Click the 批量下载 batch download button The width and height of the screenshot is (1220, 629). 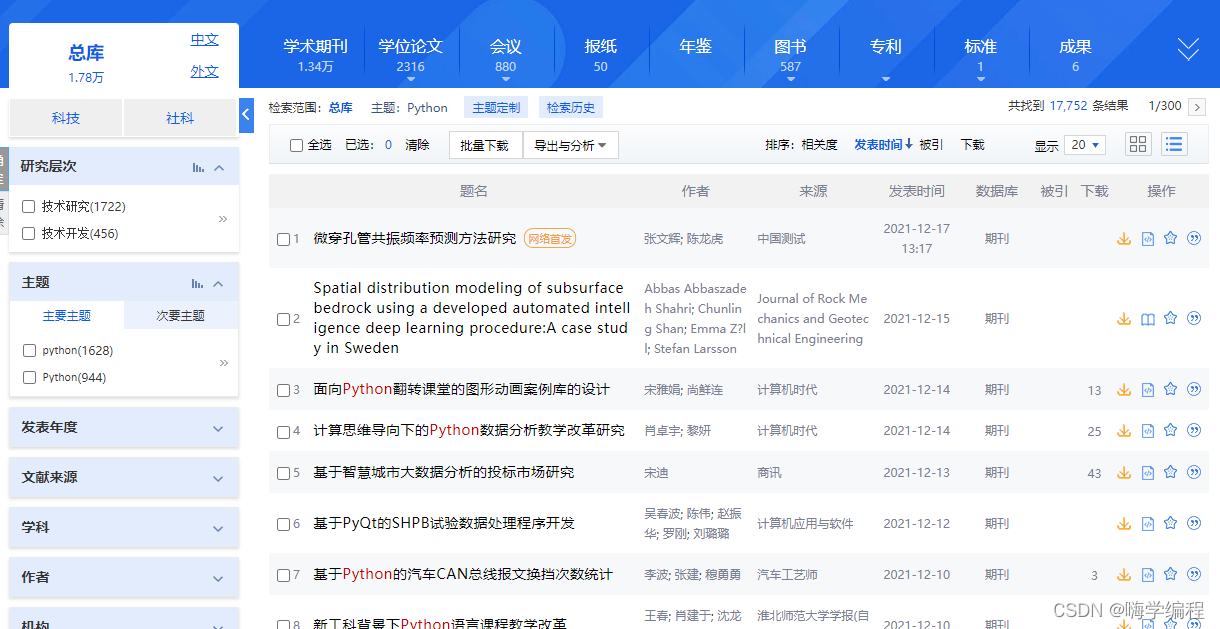coord(485,145)
